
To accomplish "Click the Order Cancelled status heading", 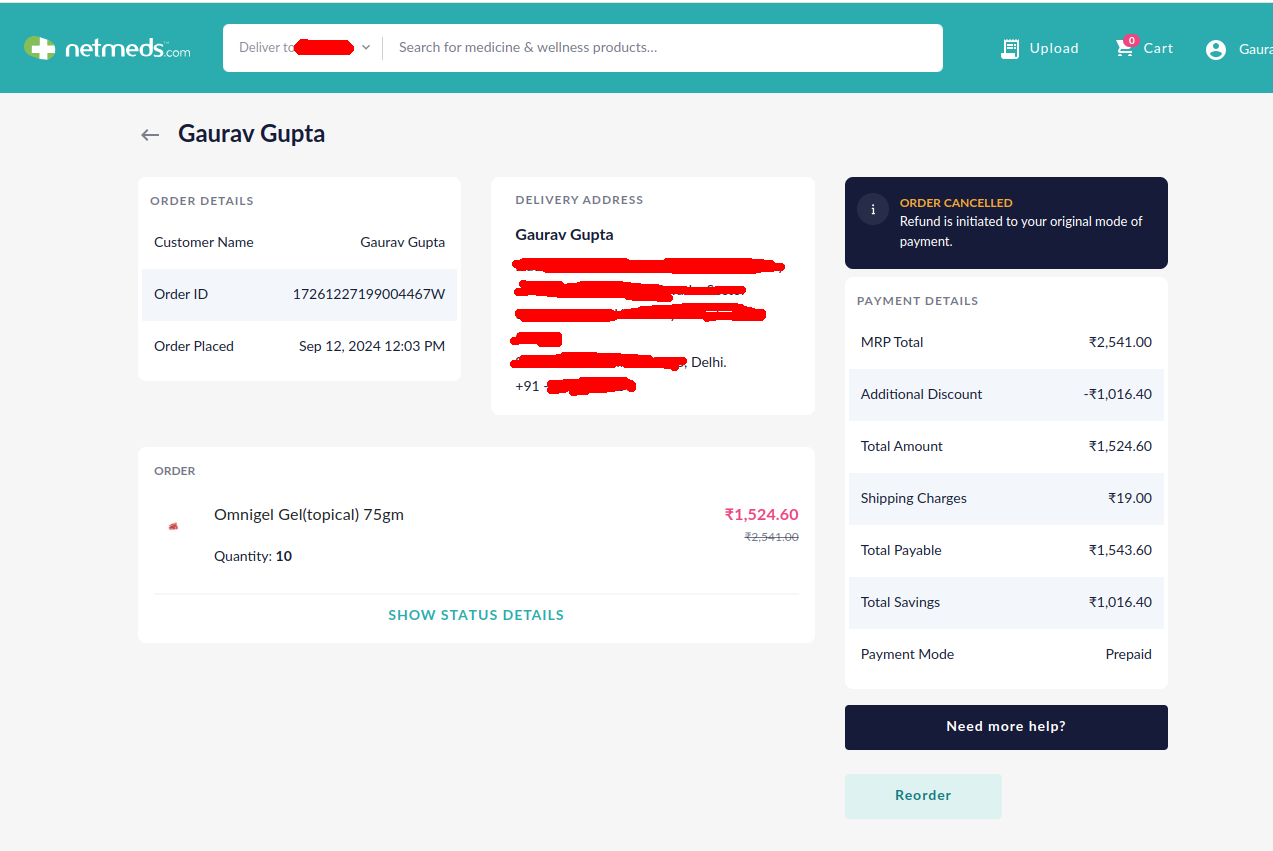I will 956,203.
